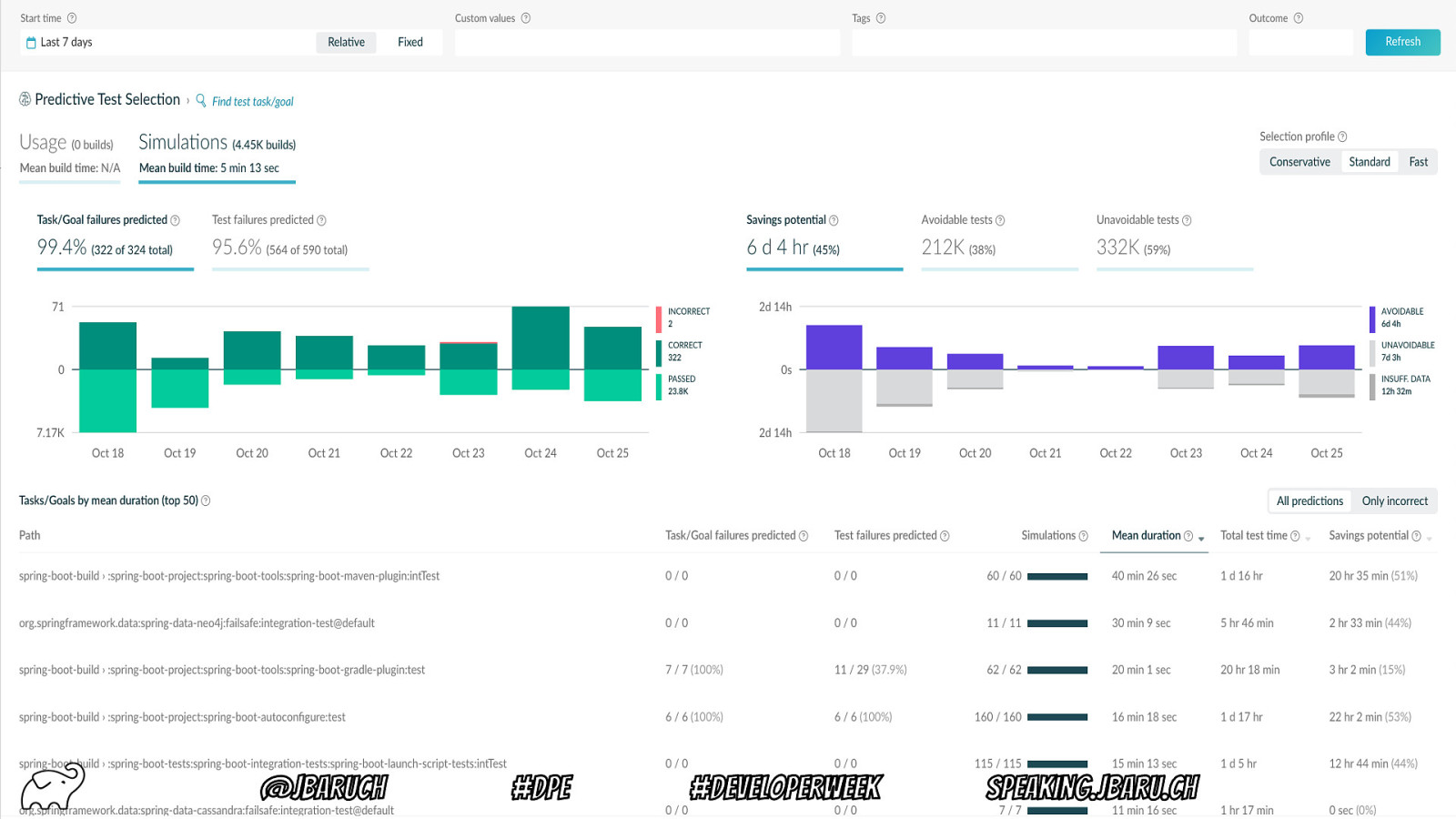
Task: Show All predictions
Action: 1309,501
